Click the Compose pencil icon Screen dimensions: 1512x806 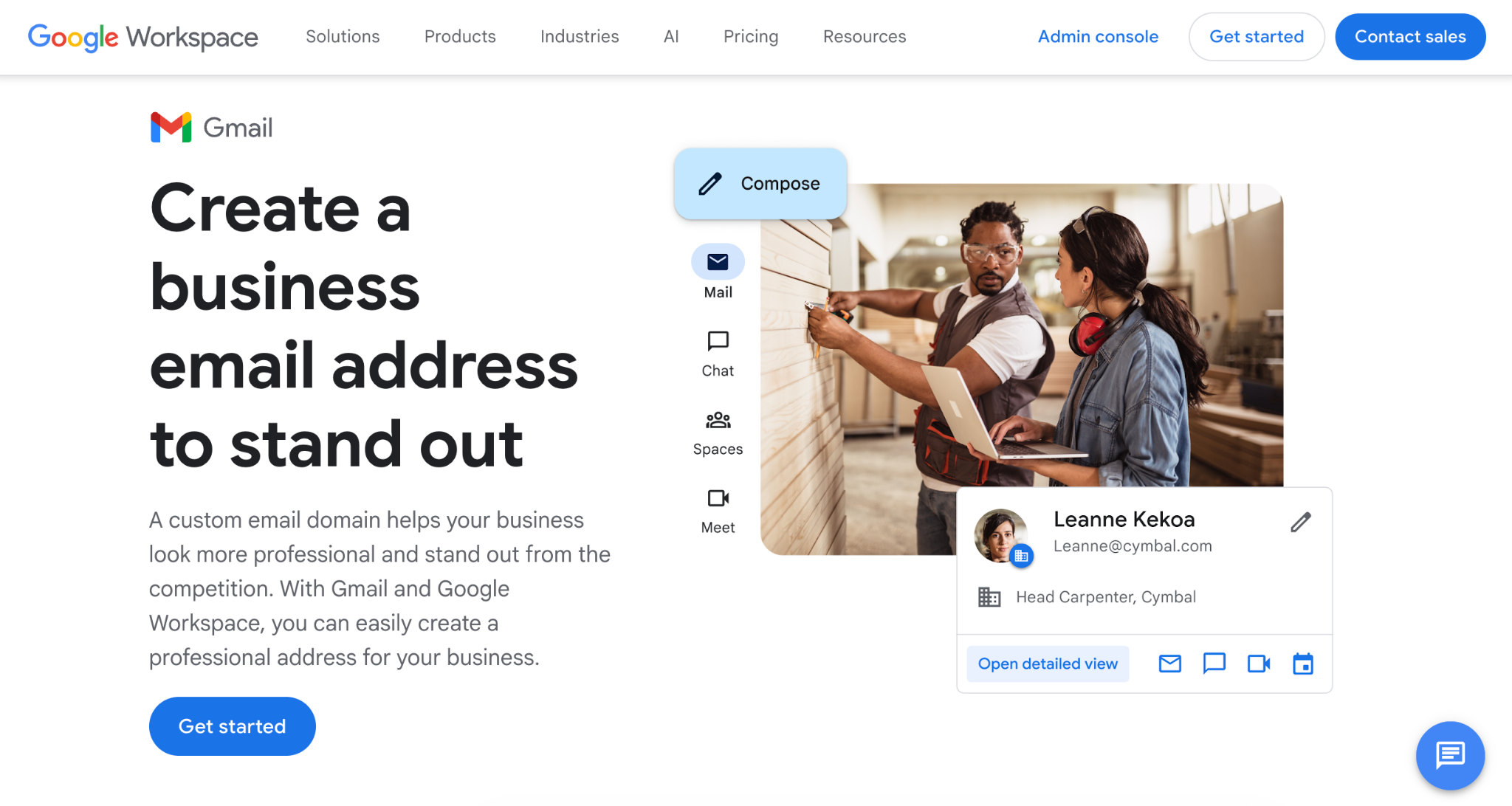point(710,184)
